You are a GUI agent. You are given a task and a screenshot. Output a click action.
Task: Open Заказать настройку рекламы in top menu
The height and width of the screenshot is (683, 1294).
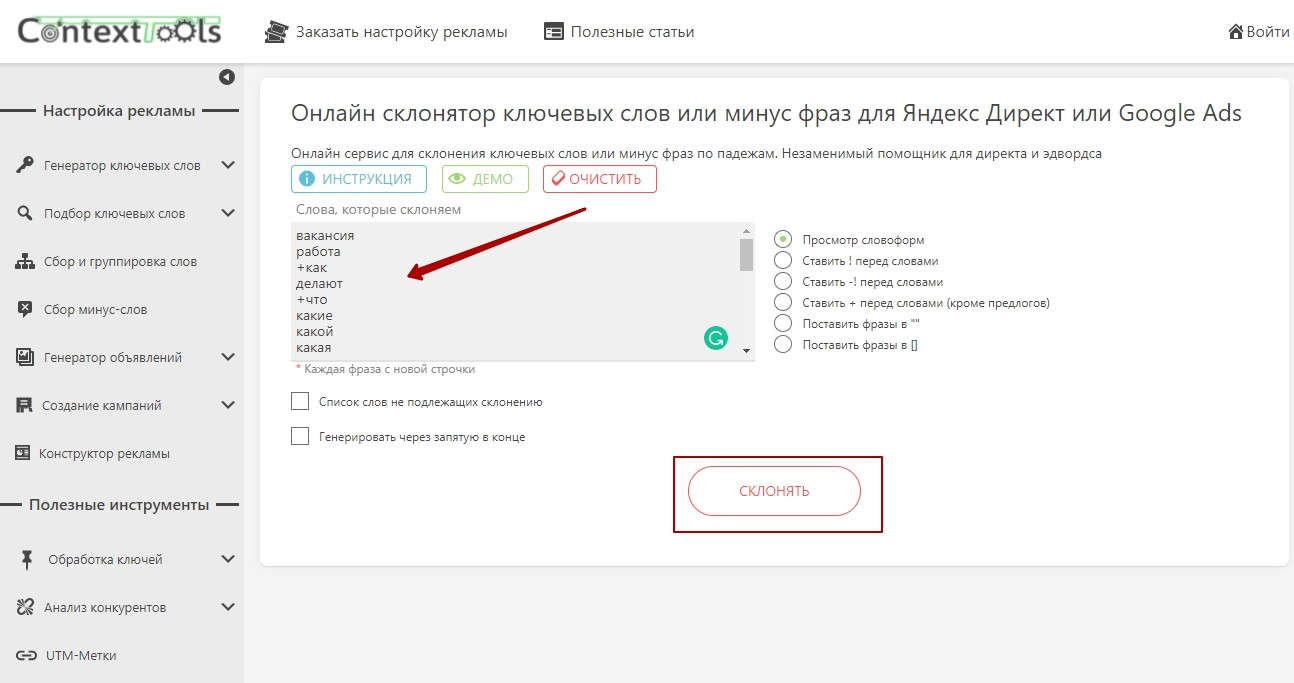pyautogui.click(x=401, y=32)
